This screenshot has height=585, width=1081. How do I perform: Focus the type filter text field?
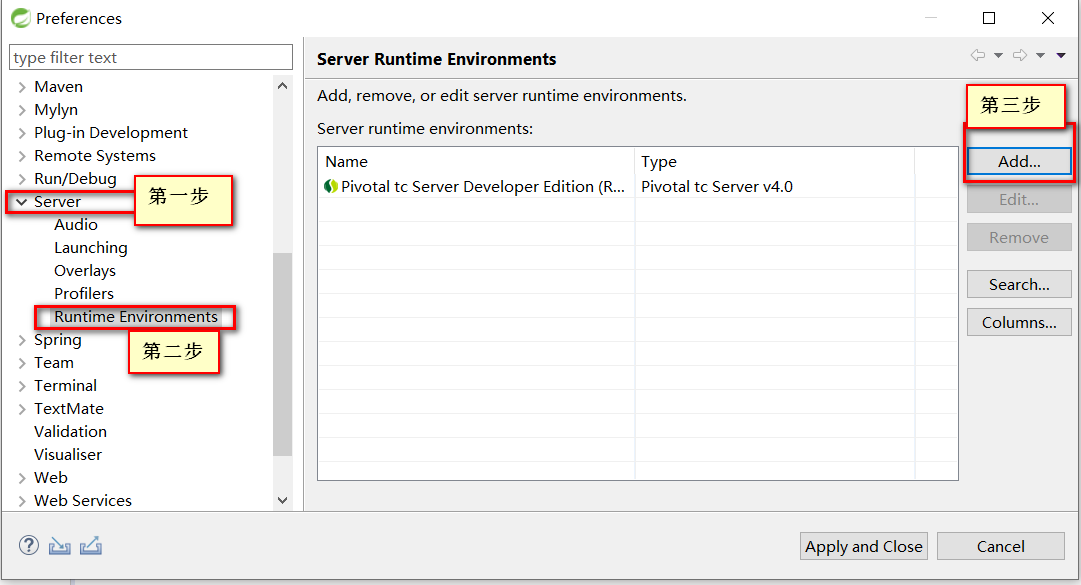(x=150, y=58)
